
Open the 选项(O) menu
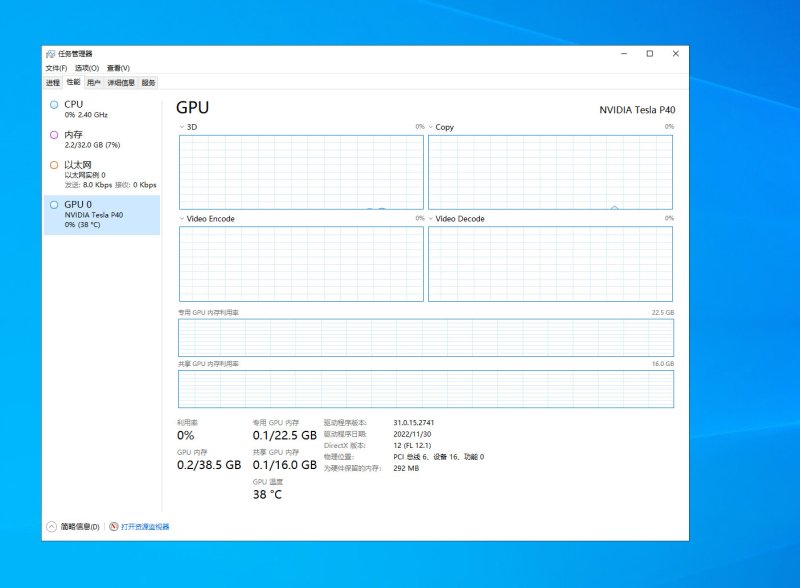[87, 68]
